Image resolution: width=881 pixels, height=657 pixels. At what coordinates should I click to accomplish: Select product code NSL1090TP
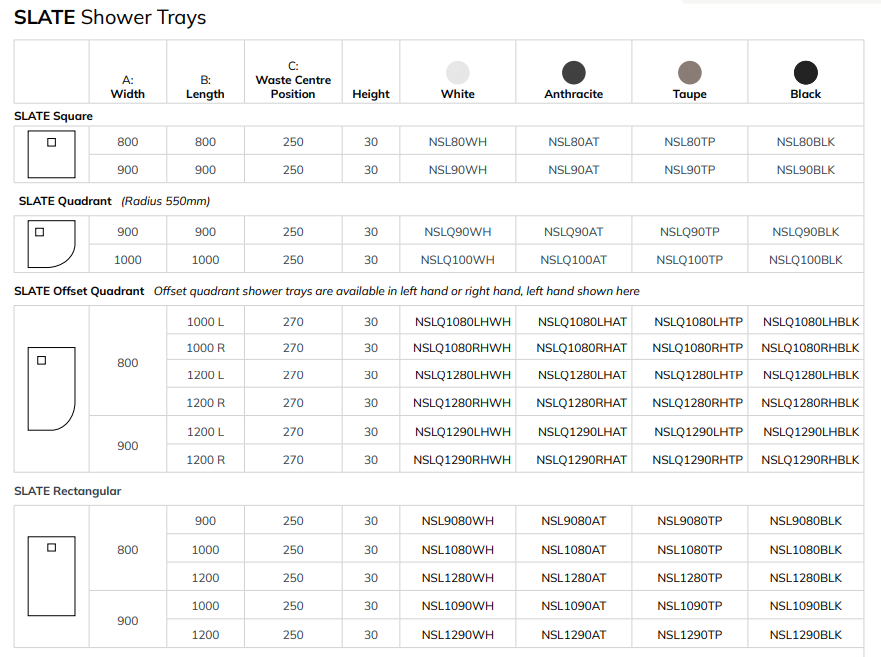[689, 606]
